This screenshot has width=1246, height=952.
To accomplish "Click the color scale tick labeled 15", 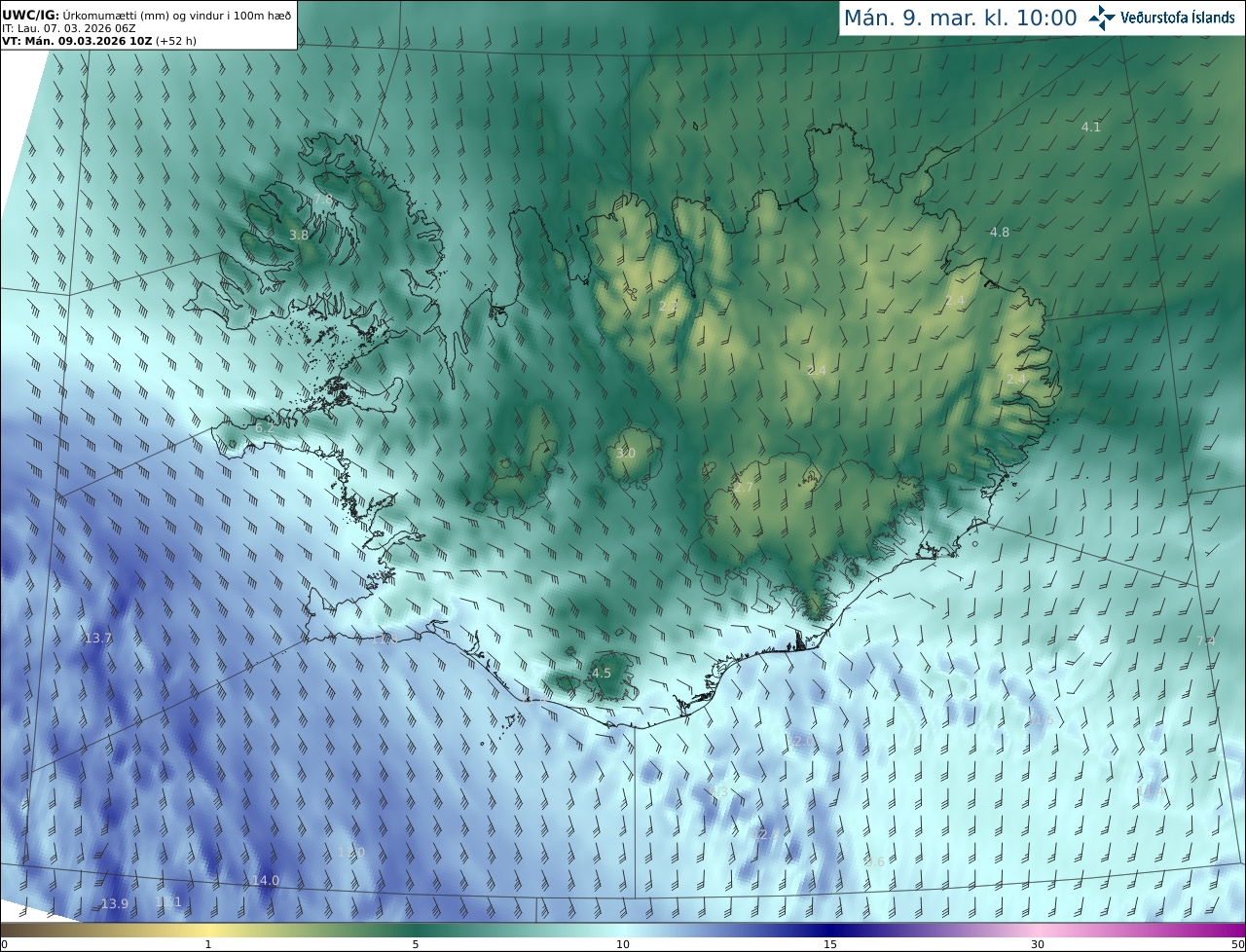I will tap(830, 944).
